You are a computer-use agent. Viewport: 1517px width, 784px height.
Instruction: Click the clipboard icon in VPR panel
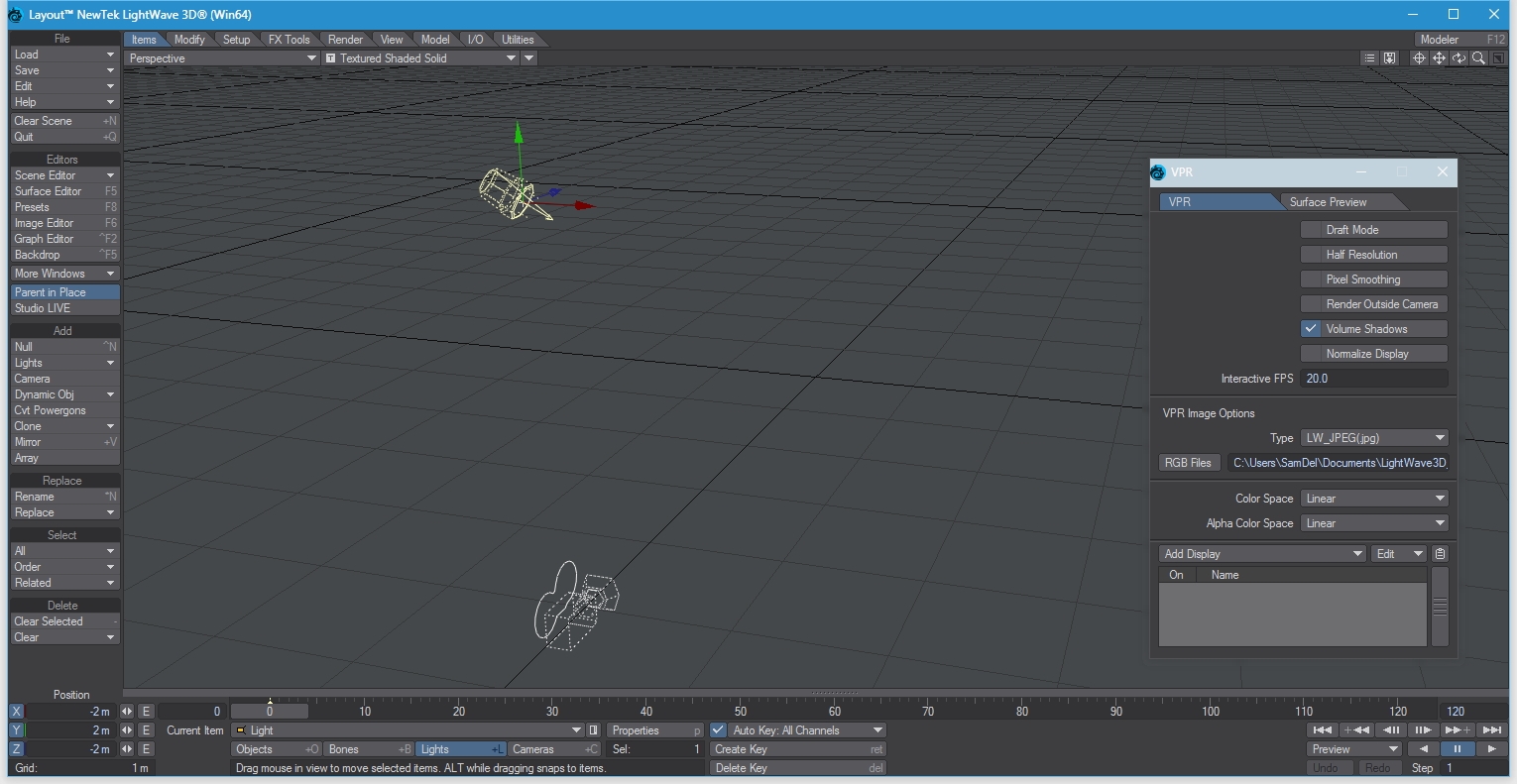coord(1440,554)
